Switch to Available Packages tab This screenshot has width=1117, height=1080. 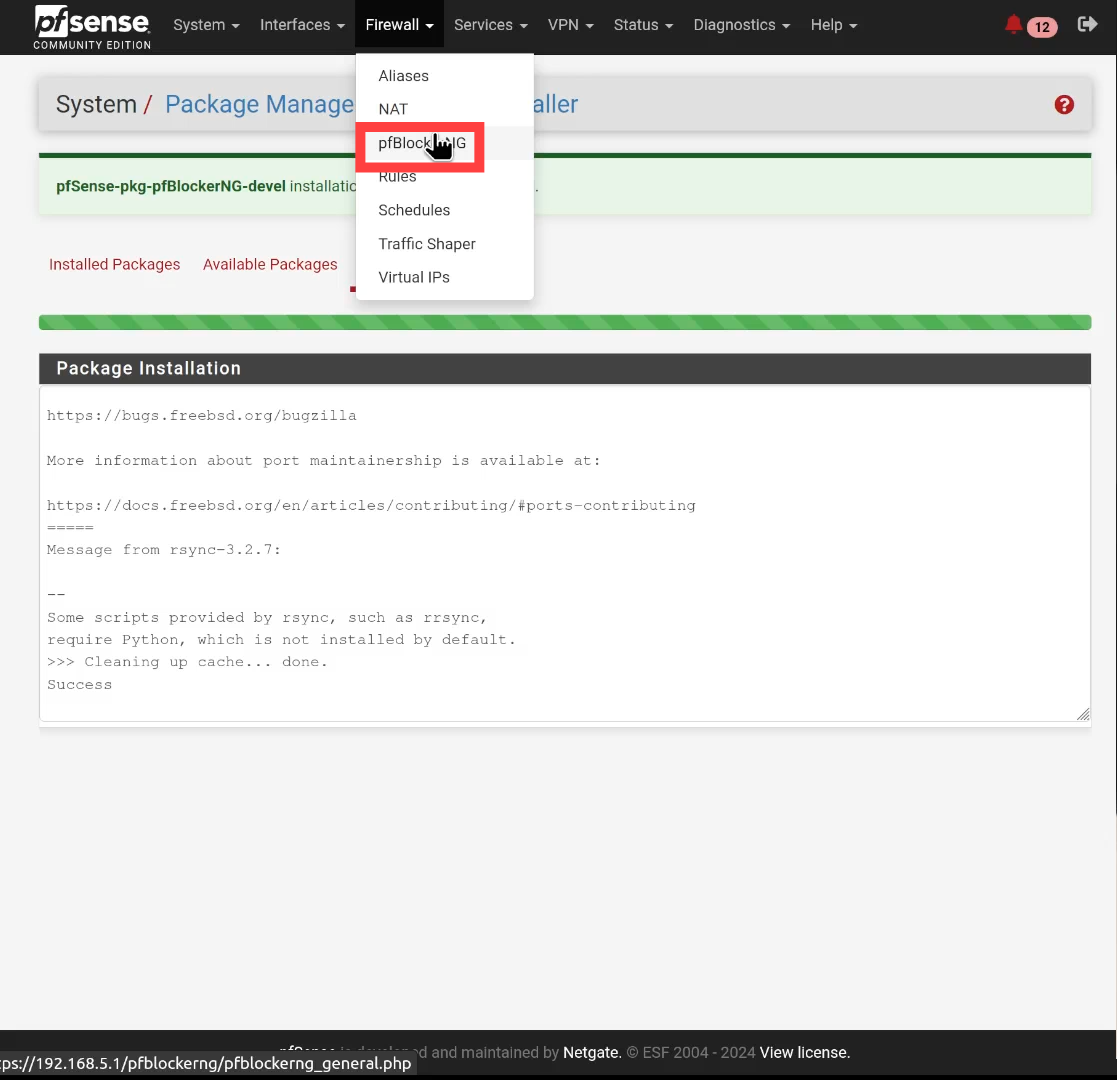coord(270,264)
